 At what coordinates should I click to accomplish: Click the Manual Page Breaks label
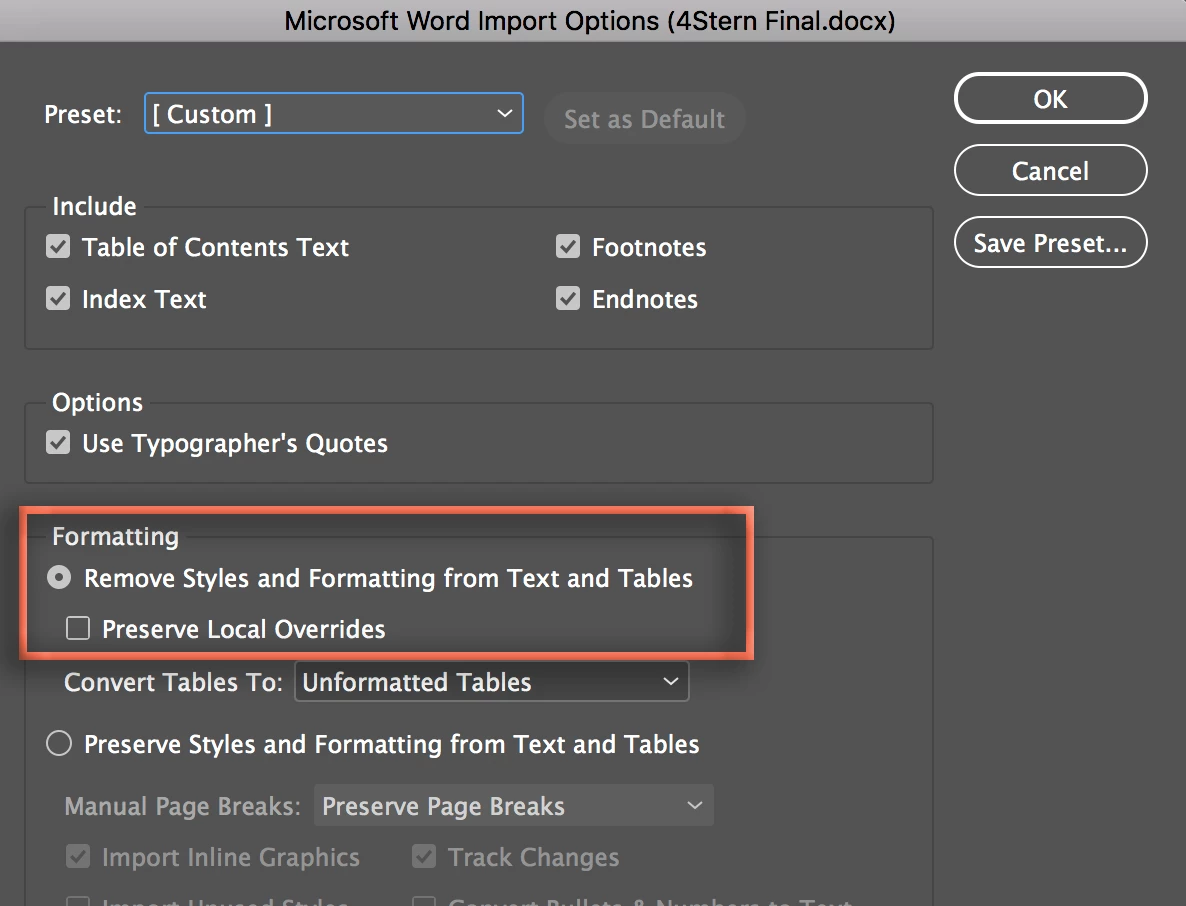[x=183, y=806]
